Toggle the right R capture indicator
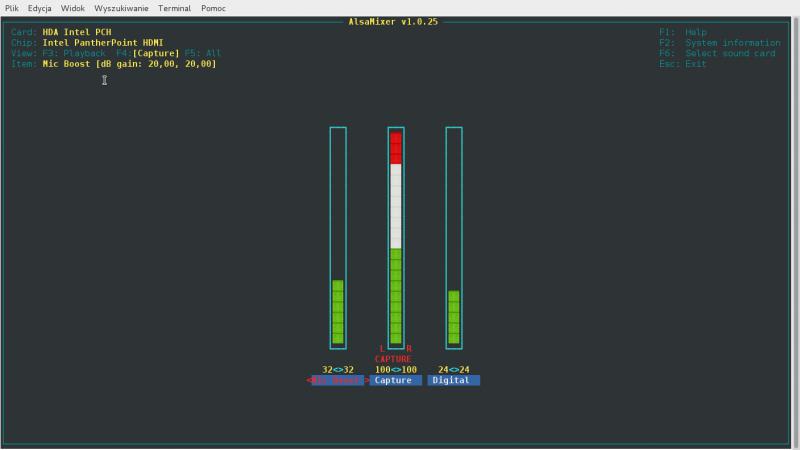 [409, 348]
